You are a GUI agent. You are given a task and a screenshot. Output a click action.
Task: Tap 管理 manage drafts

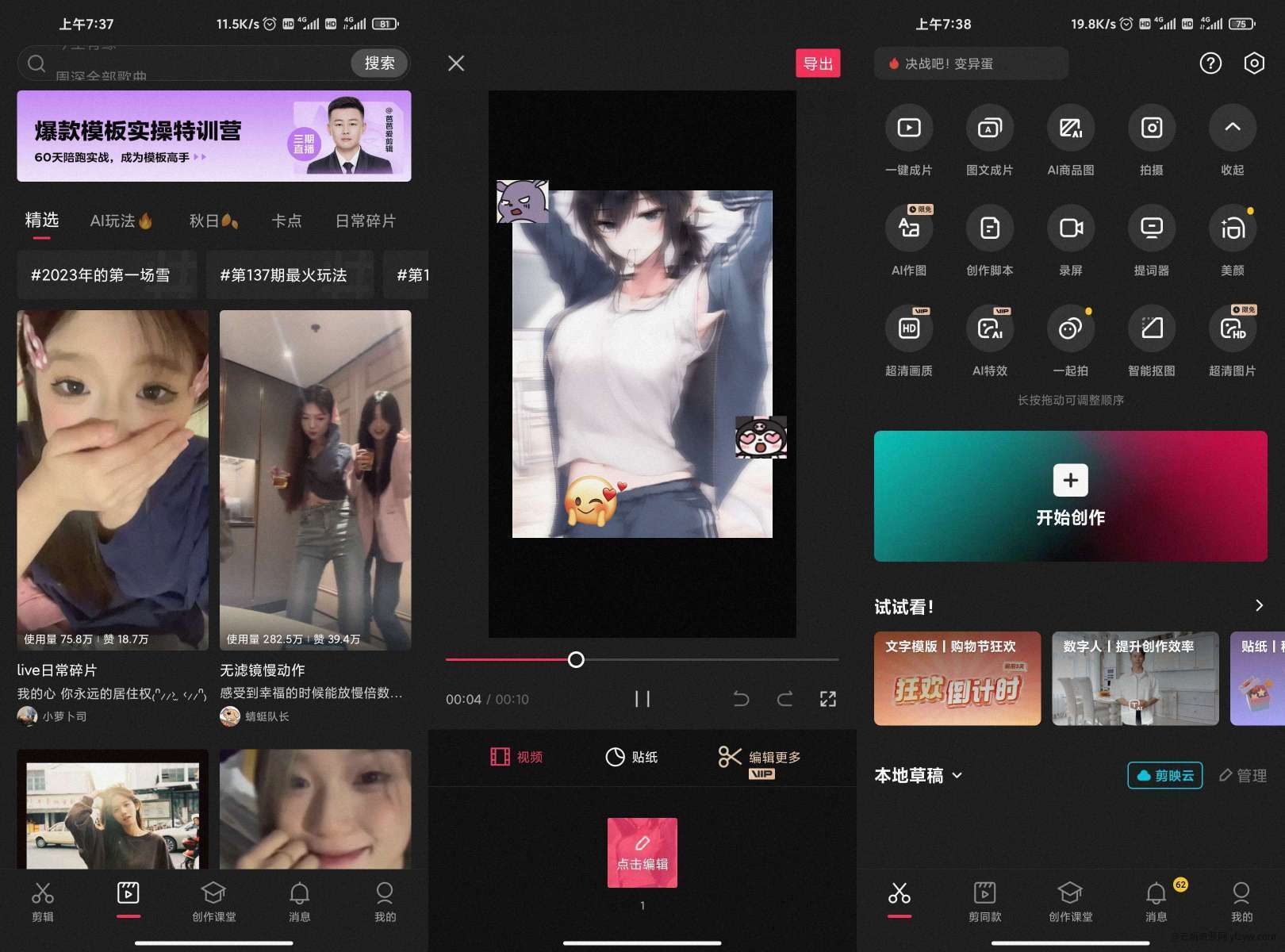[x=1242, y=776]
